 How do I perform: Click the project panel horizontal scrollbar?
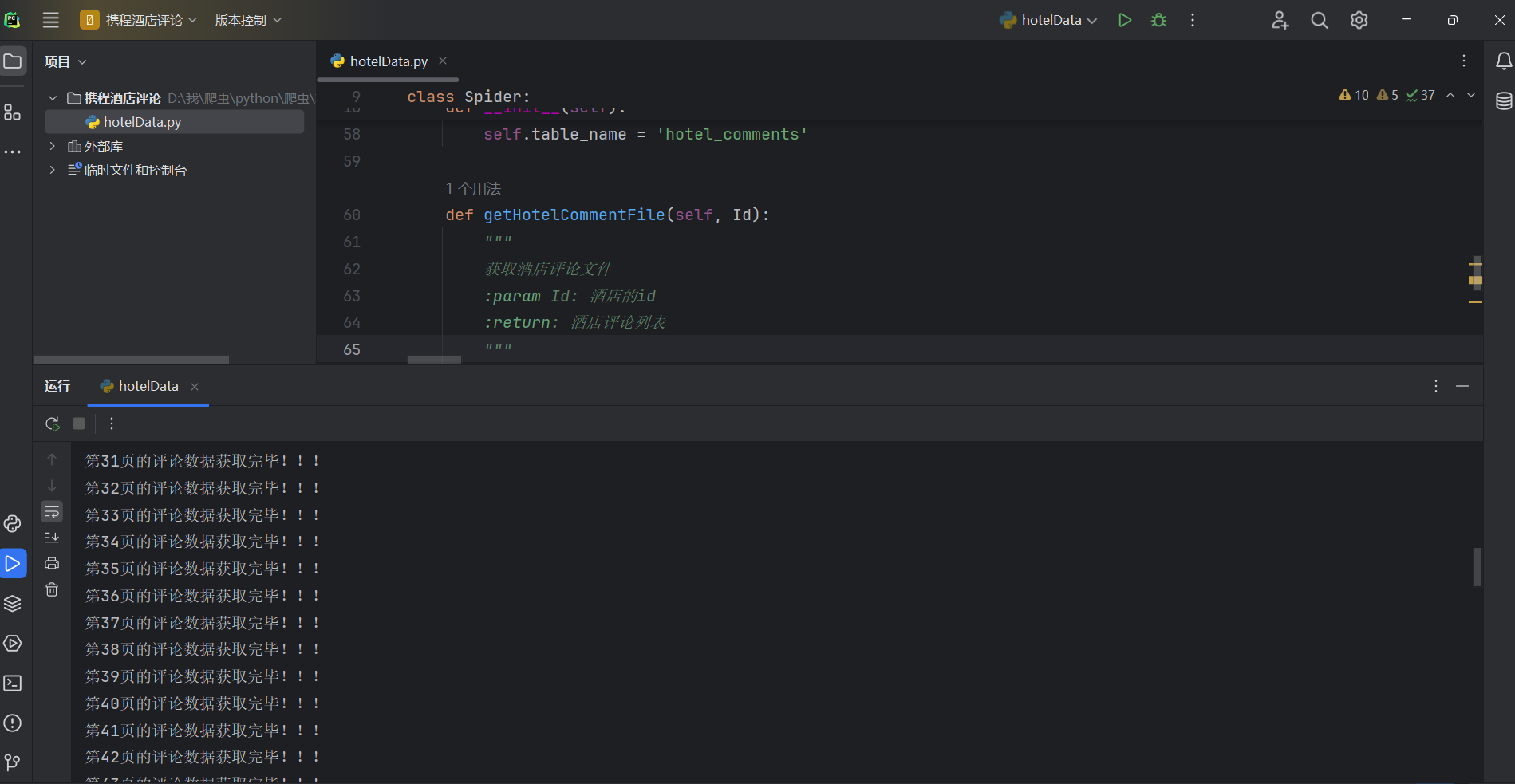(132, 360)
